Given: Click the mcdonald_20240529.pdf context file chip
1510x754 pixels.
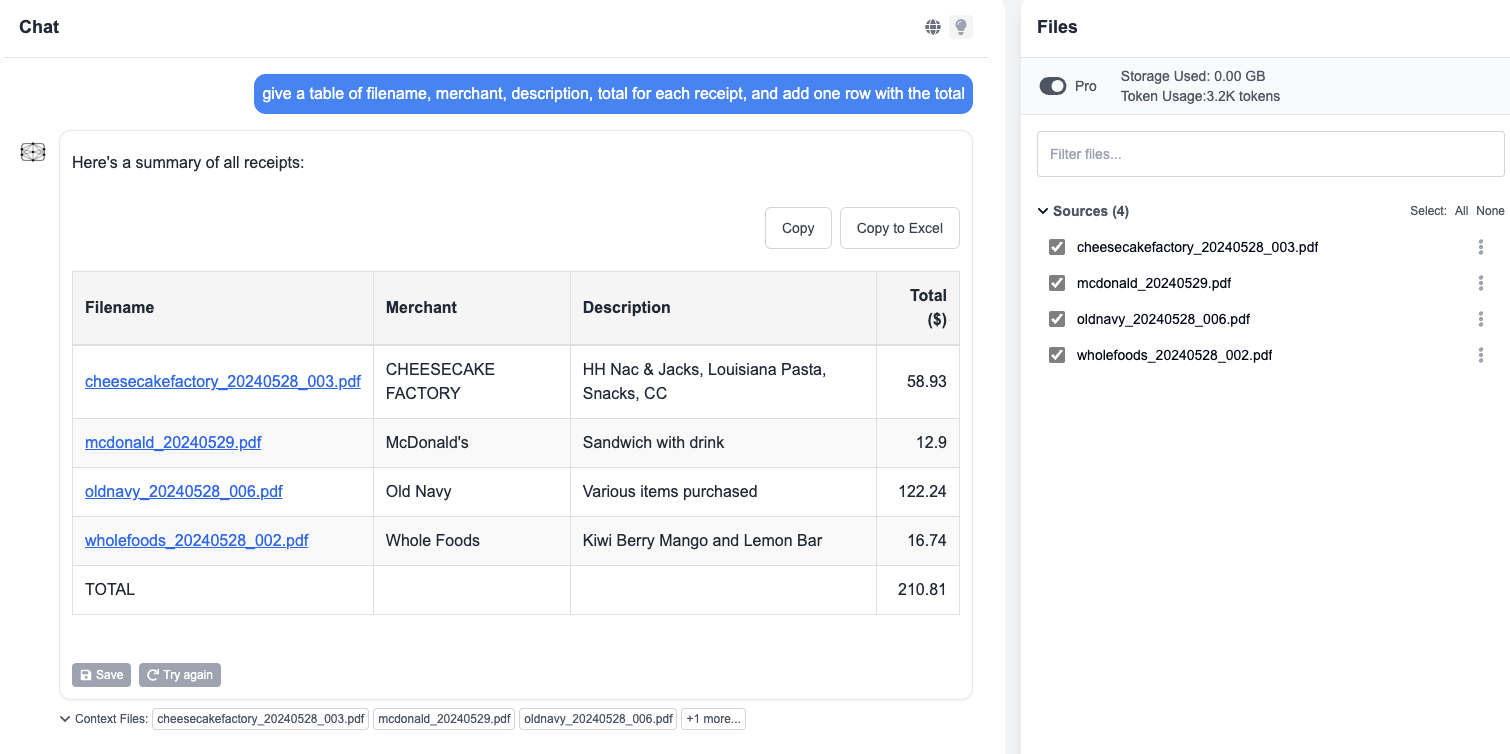Looking at the screenshot, I should coord(444,719).
